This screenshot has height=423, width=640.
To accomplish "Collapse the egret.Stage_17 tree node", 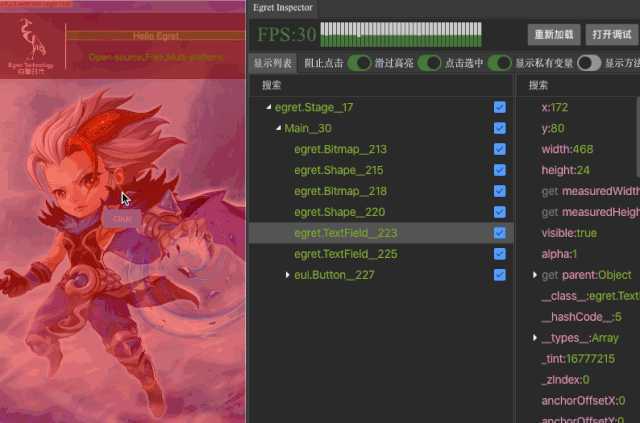I will point(268,107).
